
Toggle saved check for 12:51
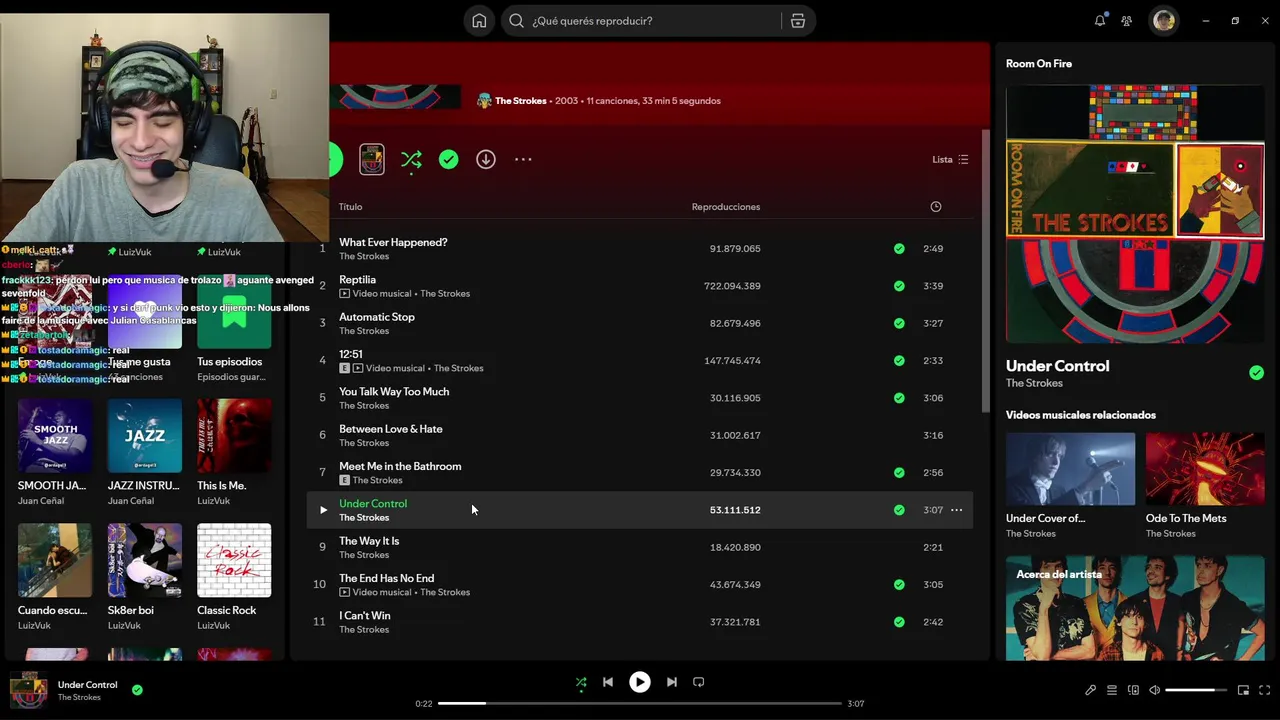899,361
